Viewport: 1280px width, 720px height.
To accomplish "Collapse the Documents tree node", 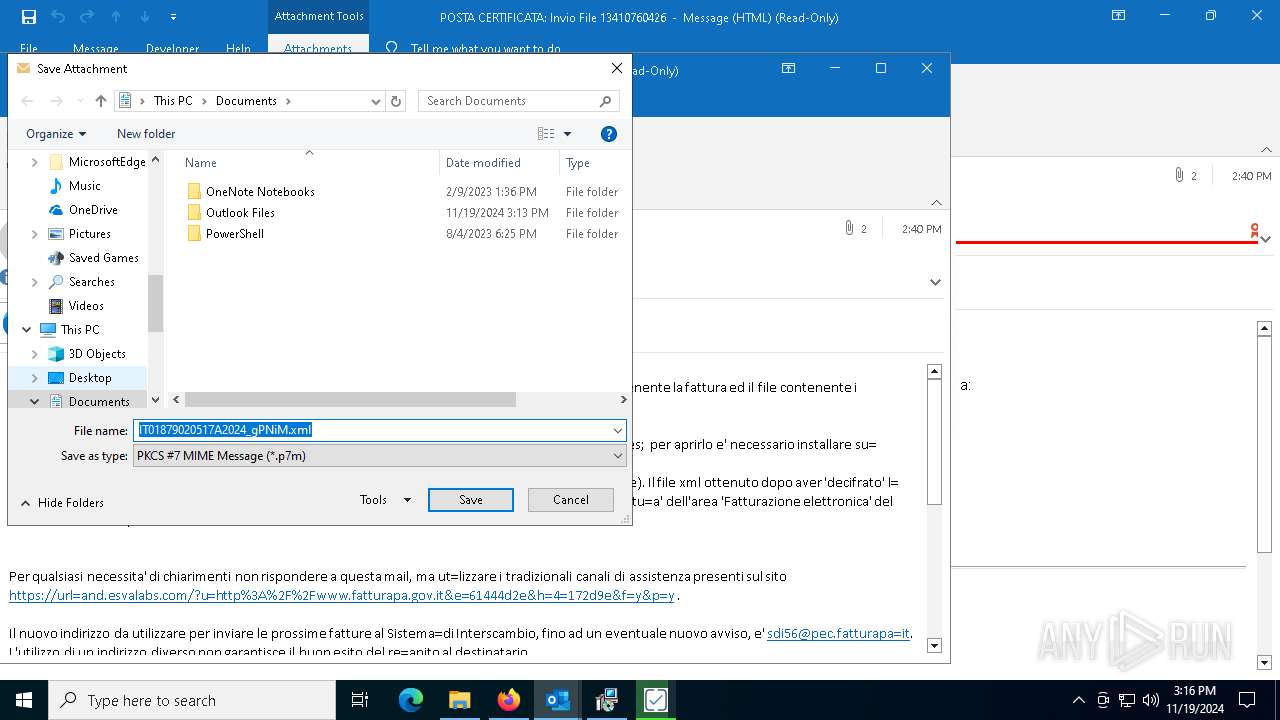I will point(35,402).
